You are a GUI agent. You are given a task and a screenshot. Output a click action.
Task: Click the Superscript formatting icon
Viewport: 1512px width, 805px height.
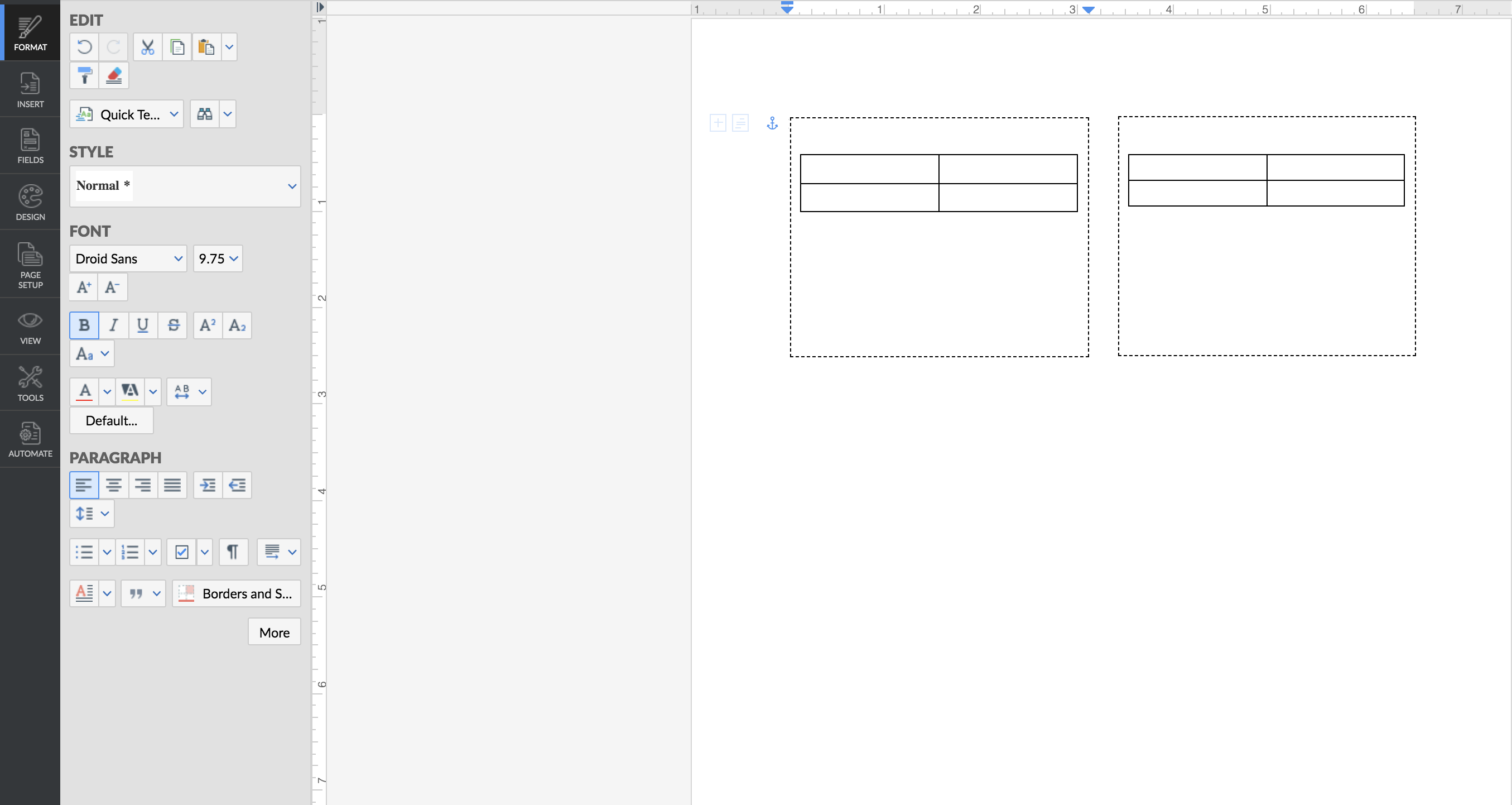206,325
